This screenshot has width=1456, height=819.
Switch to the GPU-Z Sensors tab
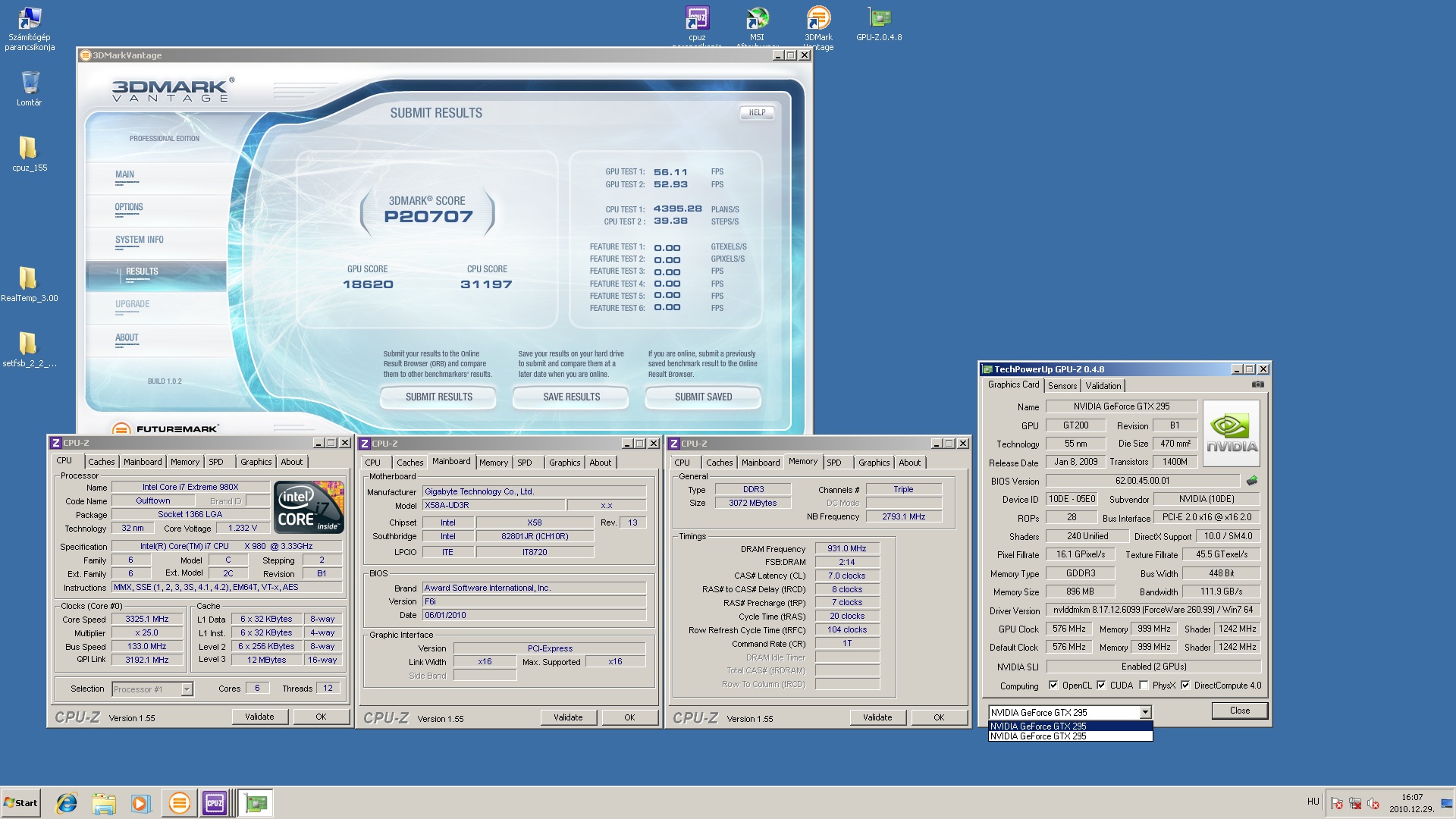click(x=1062, y=386)
